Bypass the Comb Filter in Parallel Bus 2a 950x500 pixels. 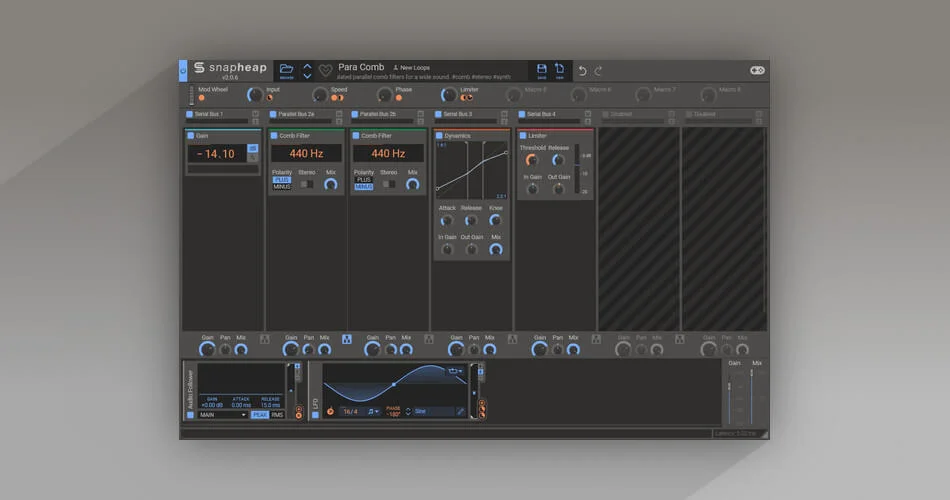[x=274, y=136]
